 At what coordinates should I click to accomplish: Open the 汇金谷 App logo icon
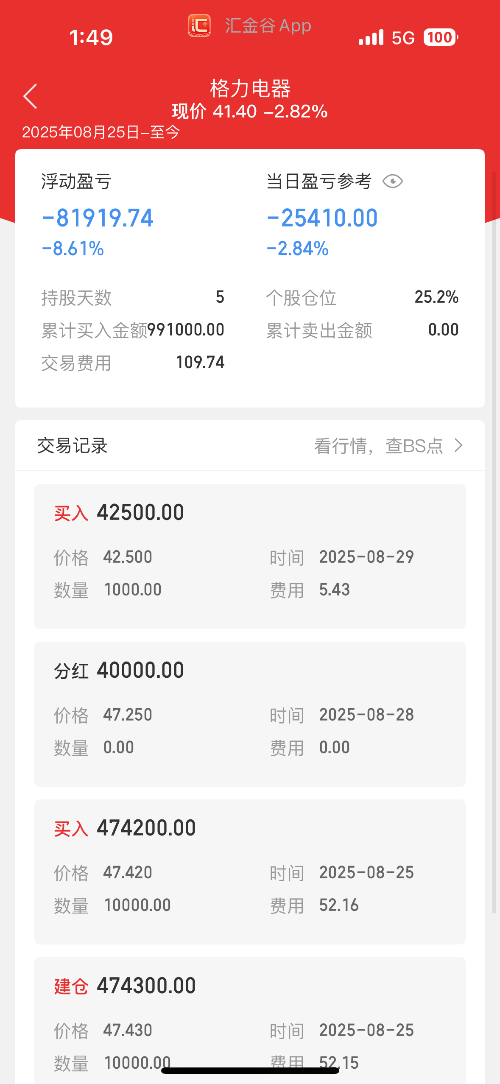coord(199,26)
